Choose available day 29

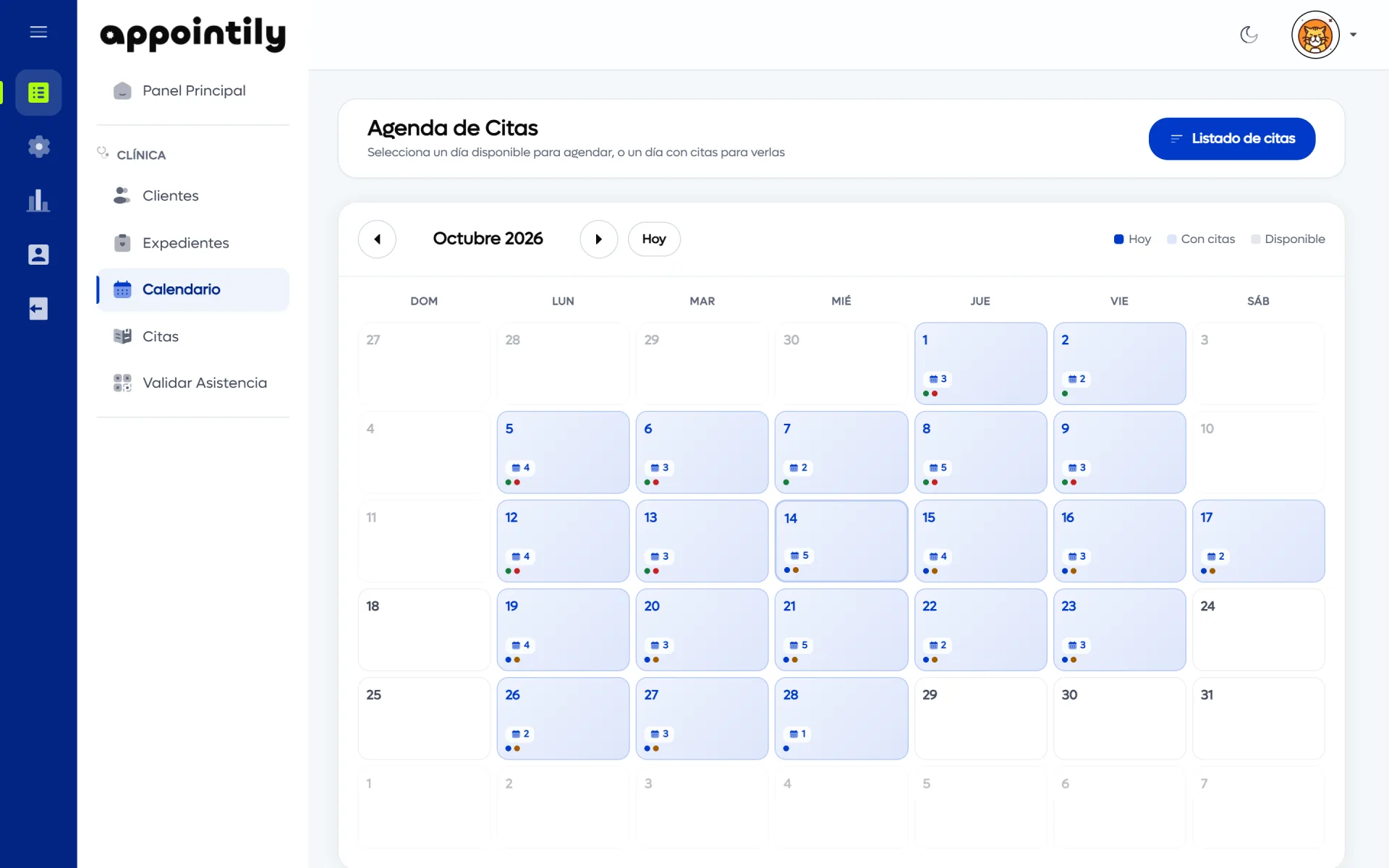[x=980, y=718]
